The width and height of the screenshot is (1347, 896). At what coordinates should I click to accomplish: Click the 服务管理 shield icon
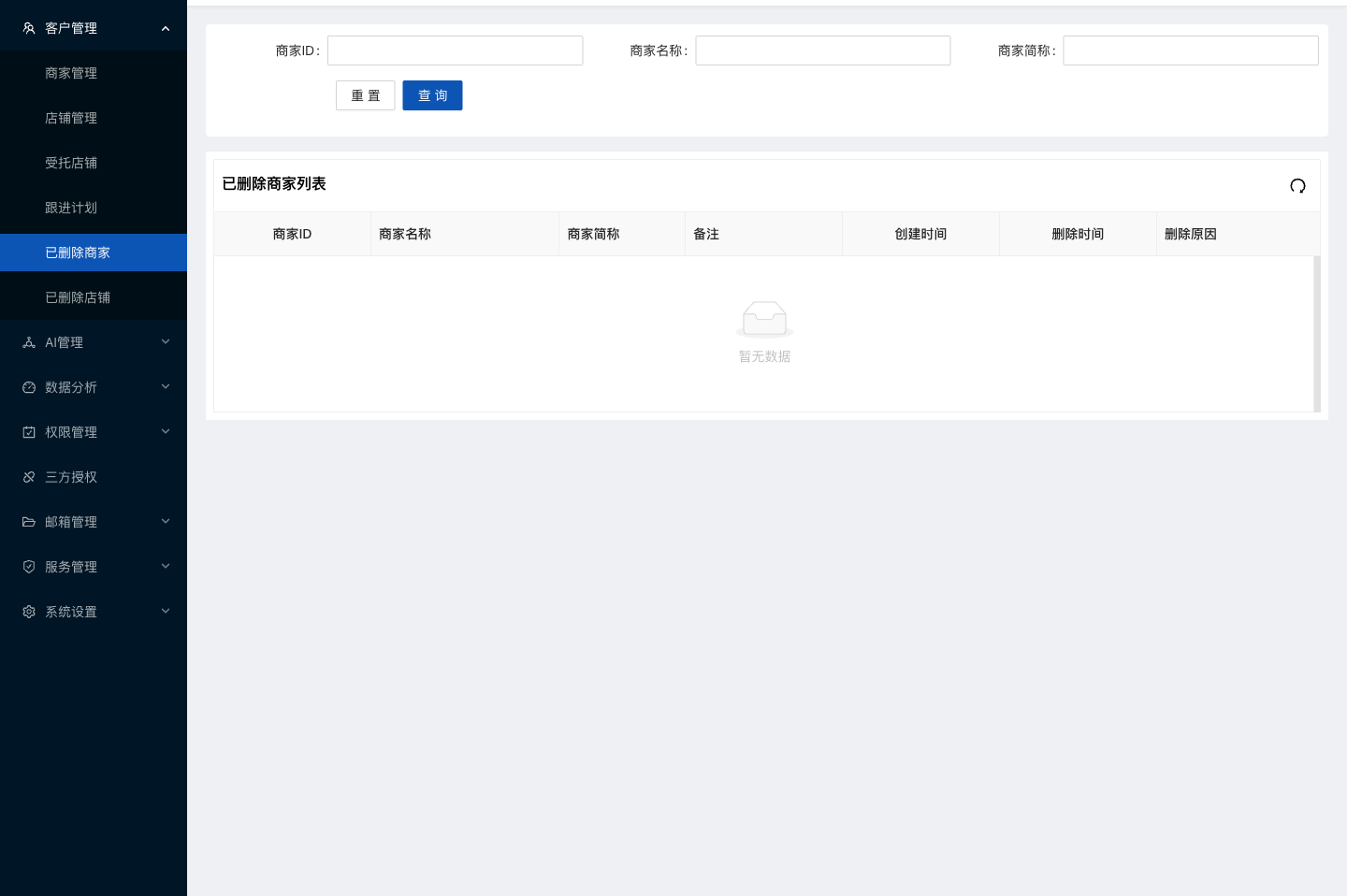tap(29, 567)
